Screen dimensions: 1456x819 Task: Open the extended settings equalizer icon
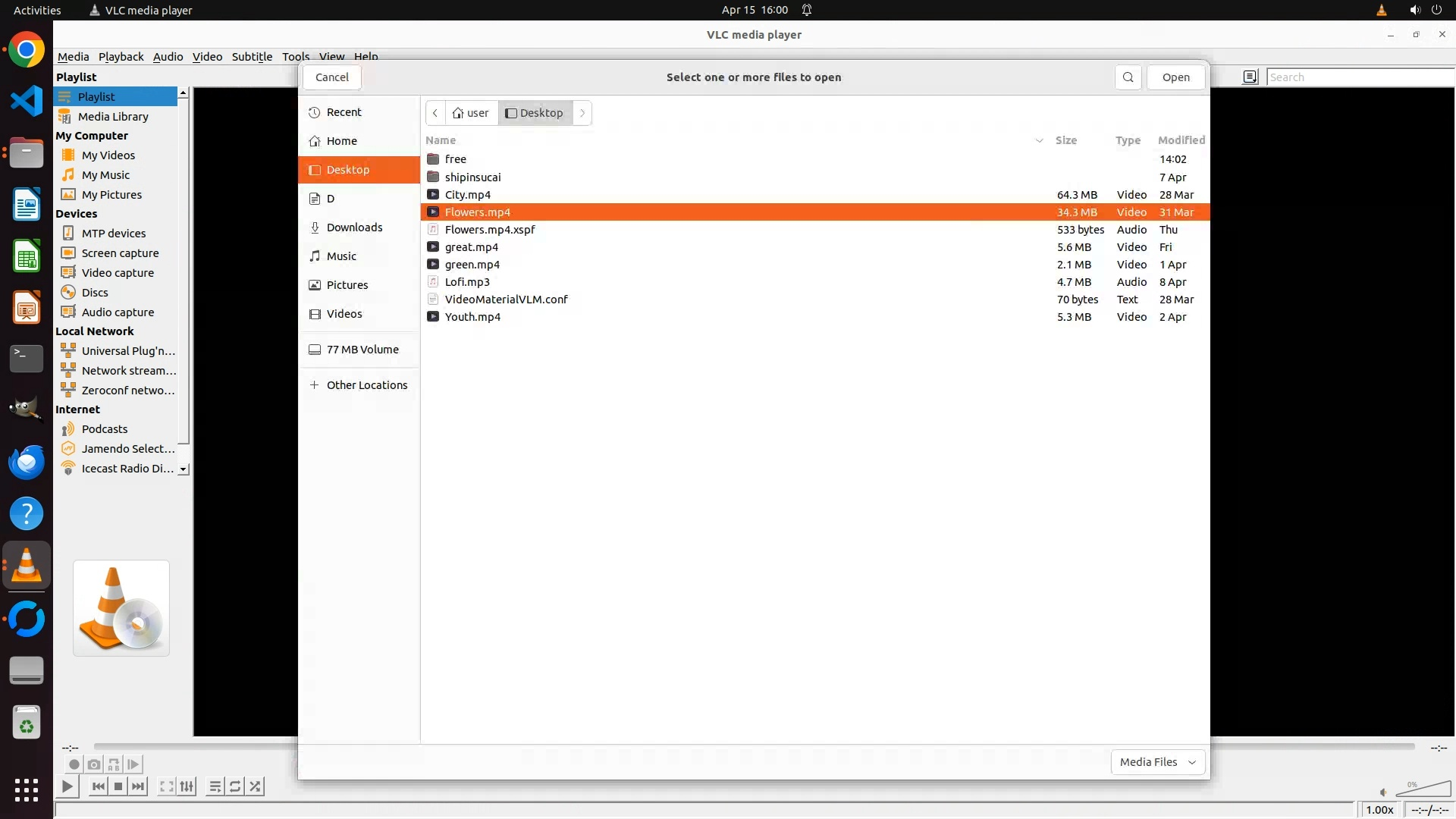click(187, 786)
